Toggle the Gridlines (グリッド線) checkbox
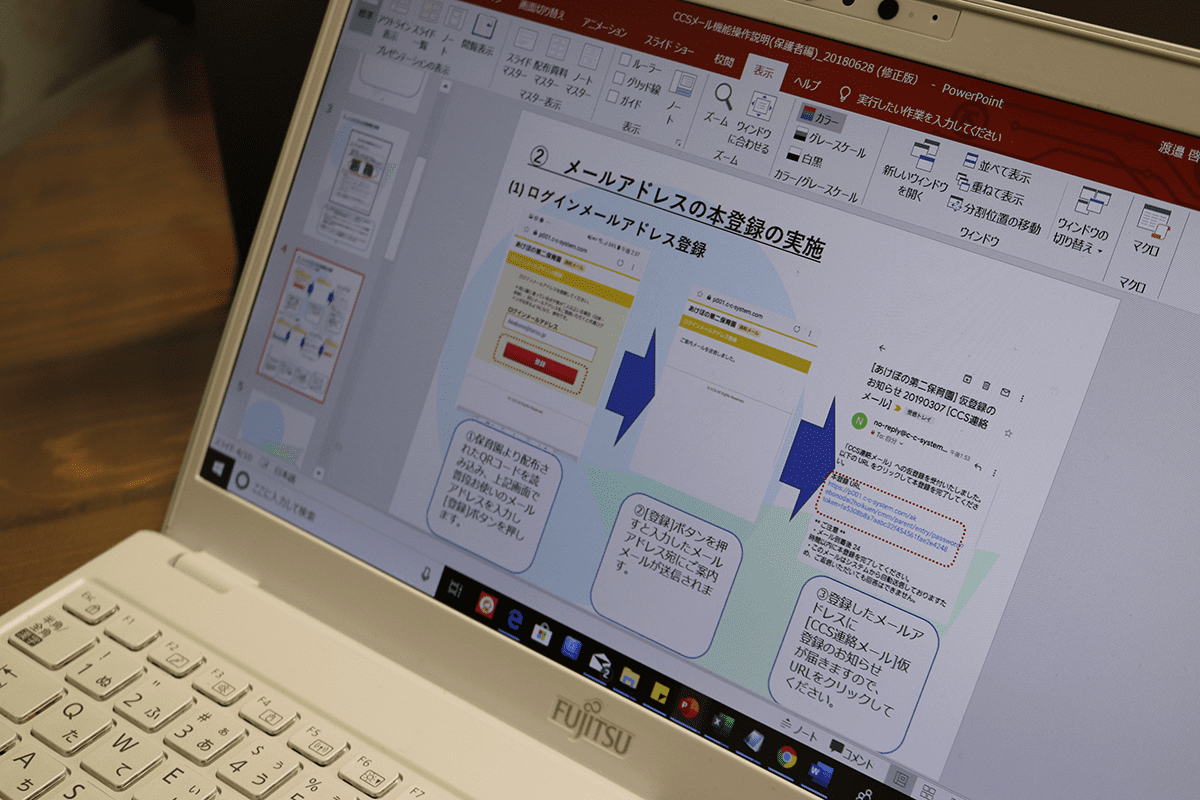Image resolution: width=1200 pixels, height=800 pixels. pos(620,78)
